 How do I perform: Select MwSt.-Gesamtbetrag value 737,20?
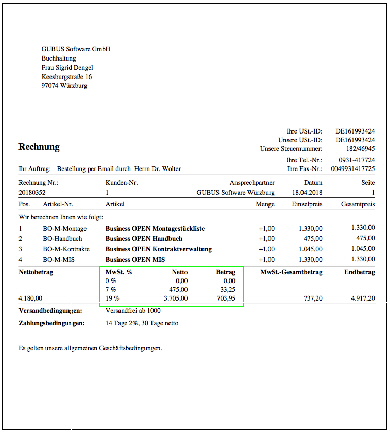[x=313, y=298]
